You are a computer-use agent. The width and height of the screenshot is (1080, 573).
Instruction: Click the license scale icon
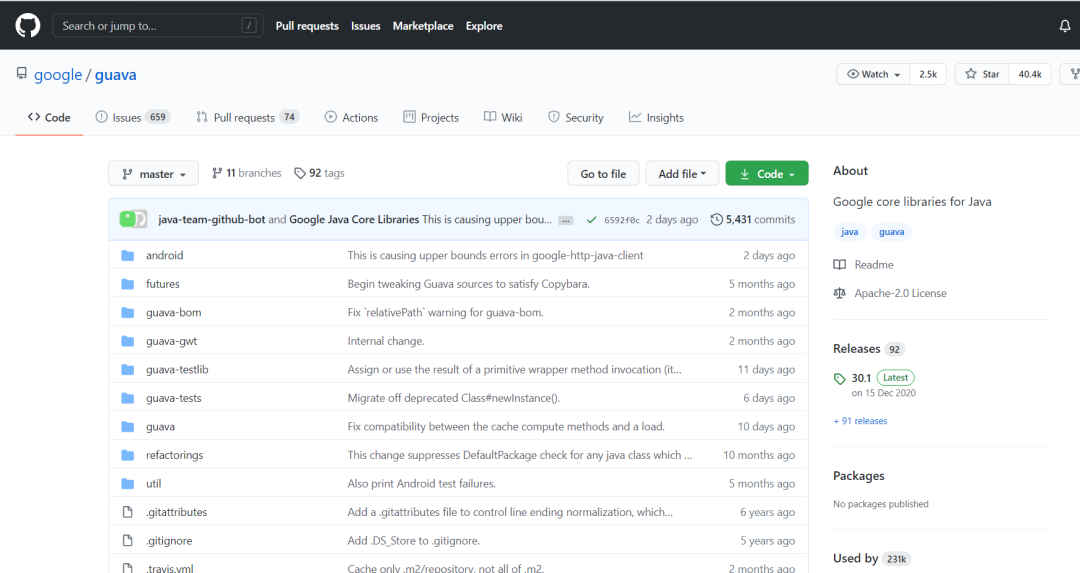click(840, 293)
